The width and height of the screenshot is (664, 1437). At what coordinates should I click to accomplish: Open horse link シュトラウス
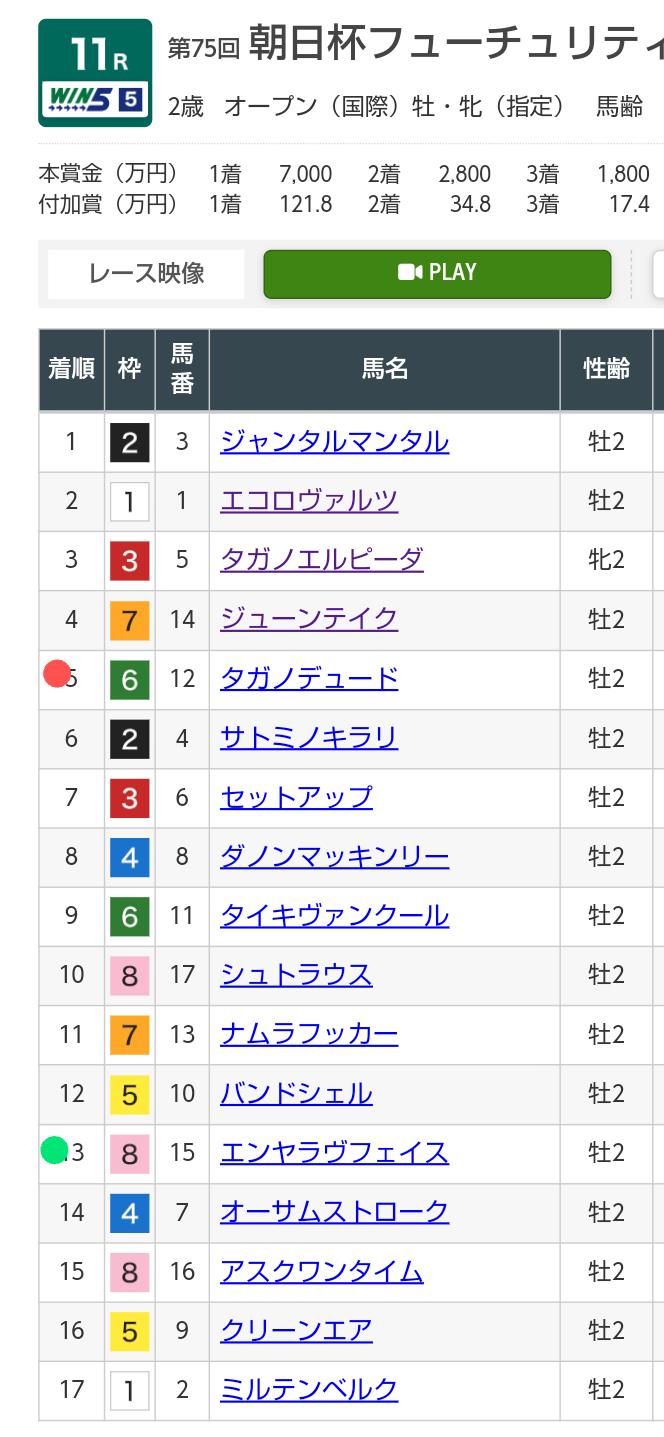[x=296, y=974]
